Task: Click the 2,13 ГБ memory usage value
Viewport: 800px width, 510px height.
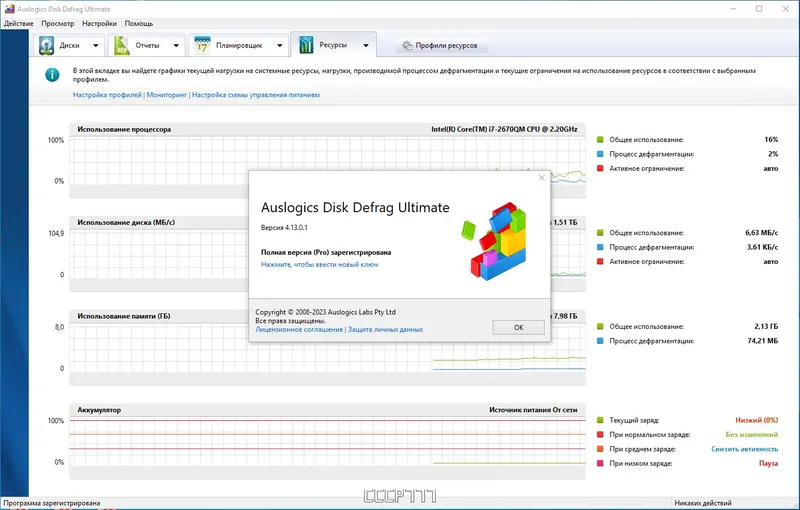Action: click(766, 326)
